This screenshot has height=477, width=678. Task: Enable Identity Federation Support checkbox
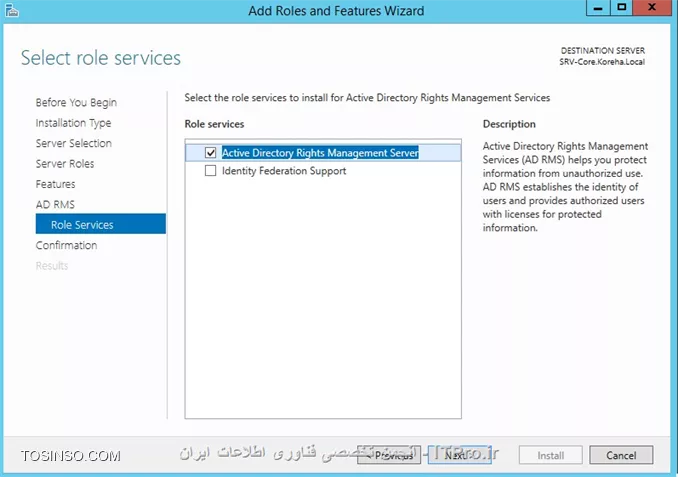tap(211, 171)
